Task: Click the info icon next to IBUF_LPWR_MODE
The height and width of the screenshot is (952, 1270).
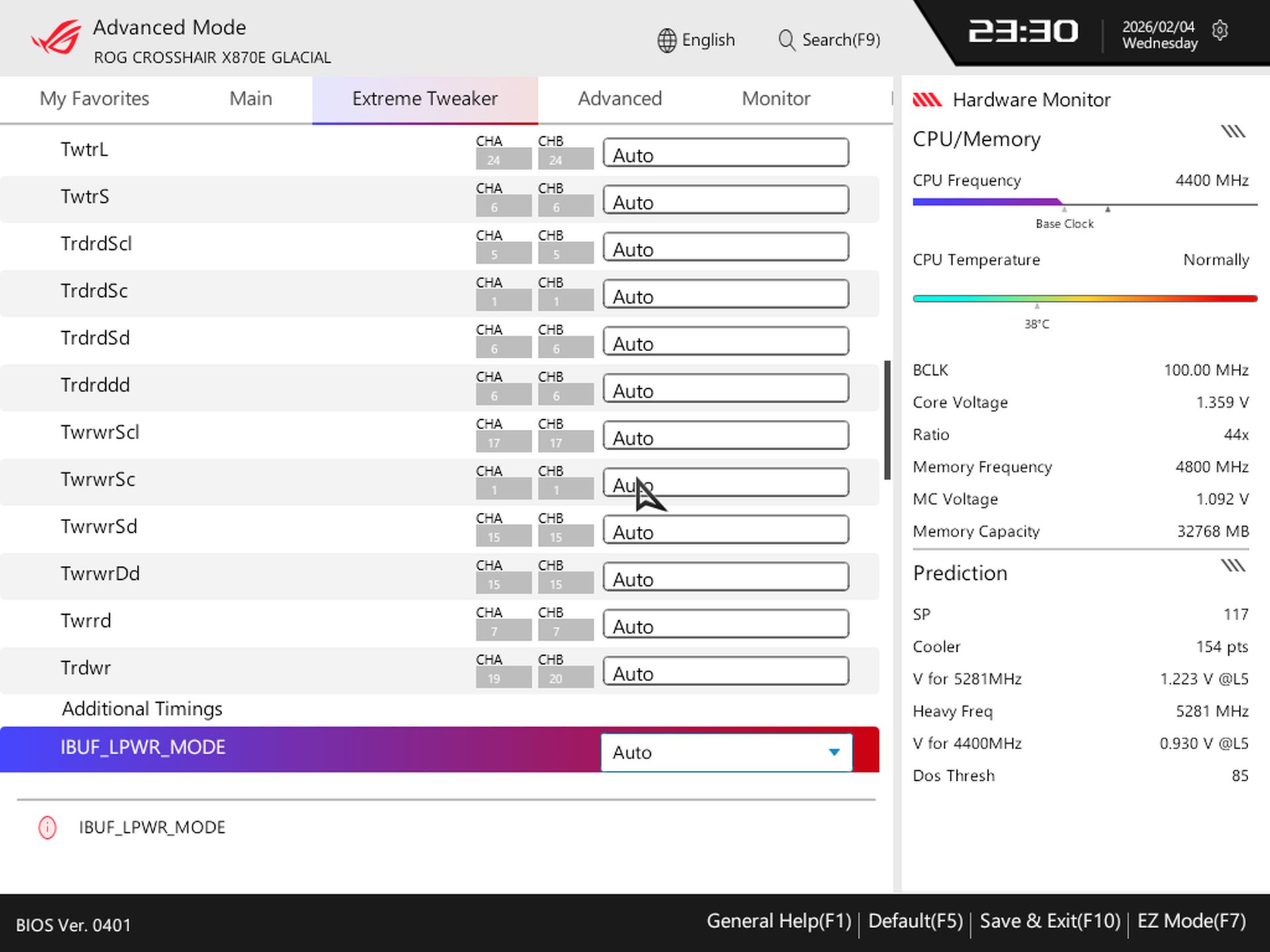Action: [47, 827]
